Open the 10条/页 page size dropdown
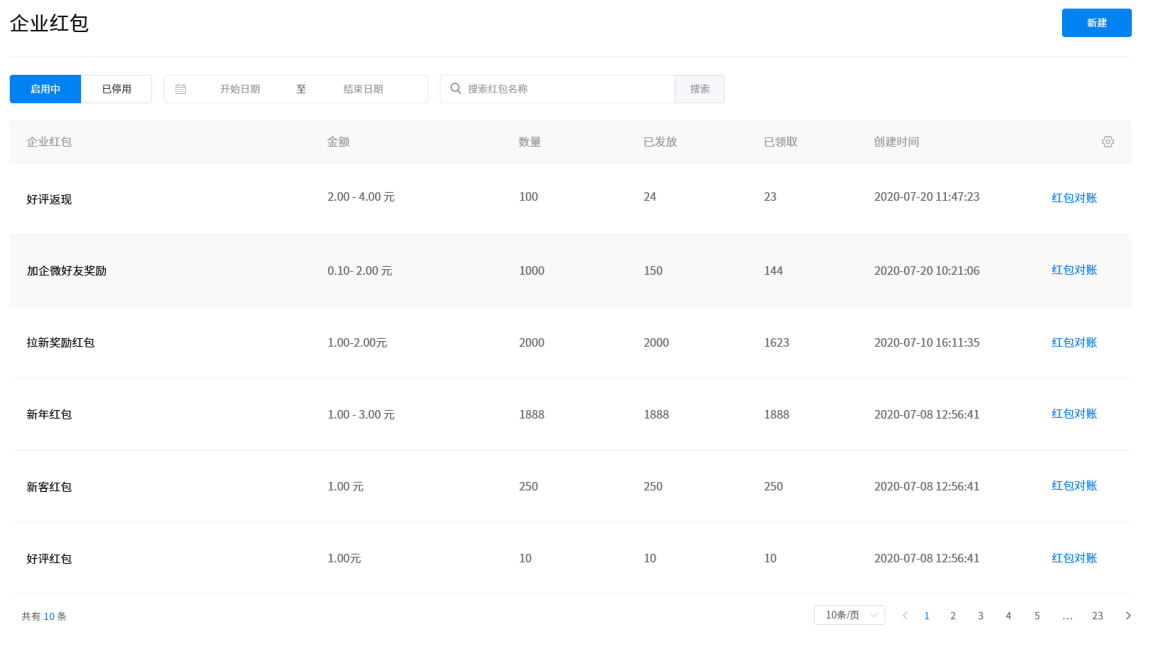 click(849, 615)
